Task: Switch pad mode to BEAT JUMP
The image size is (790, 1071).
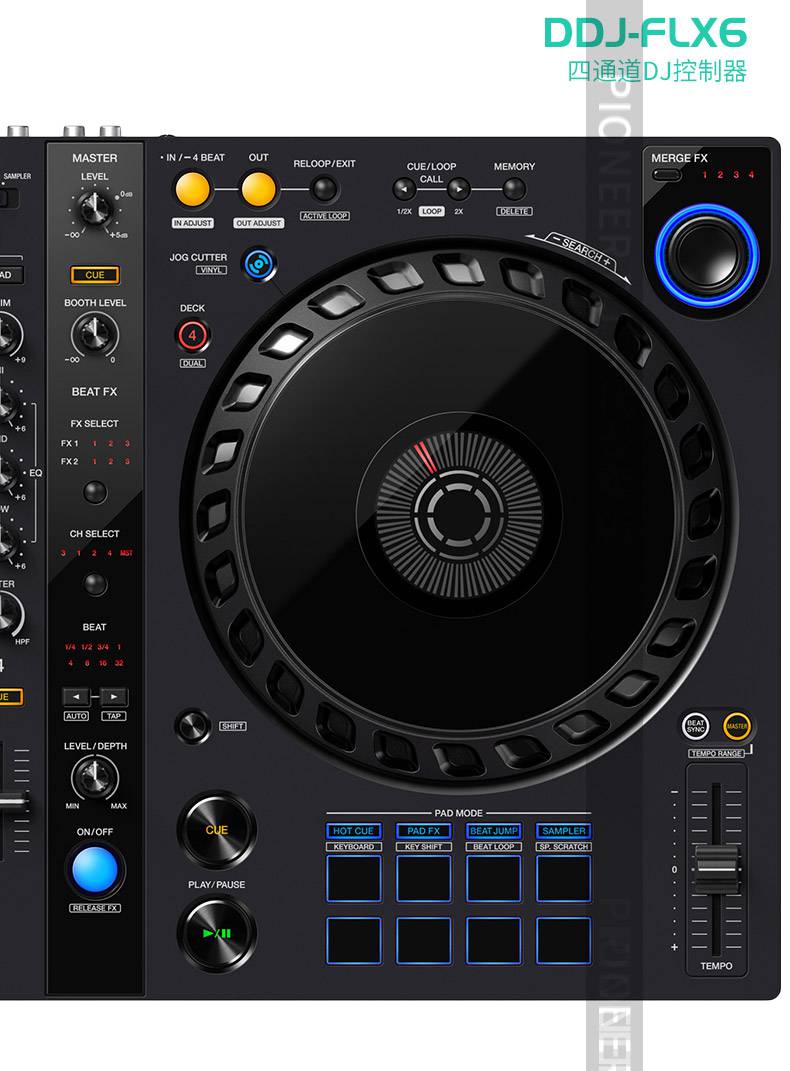Action: [494, 831]
